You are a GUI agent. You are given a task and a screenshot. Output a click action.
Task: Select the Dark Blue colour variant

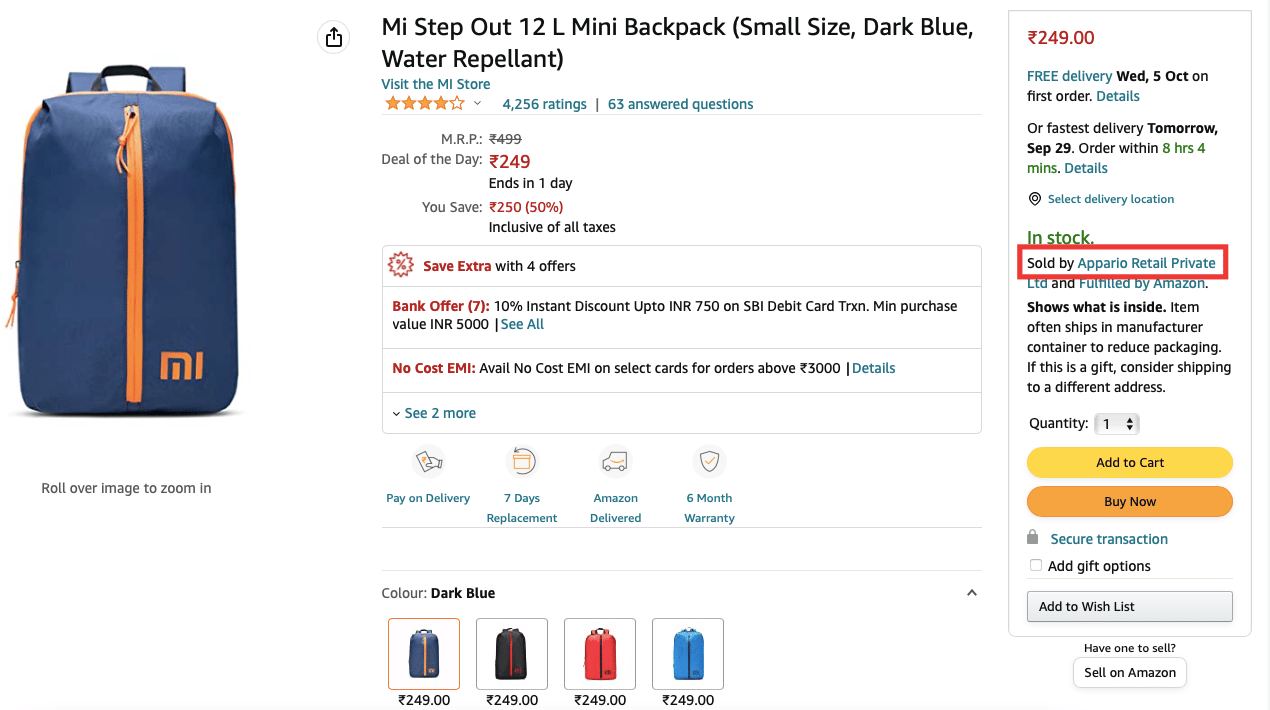(423, 653)
